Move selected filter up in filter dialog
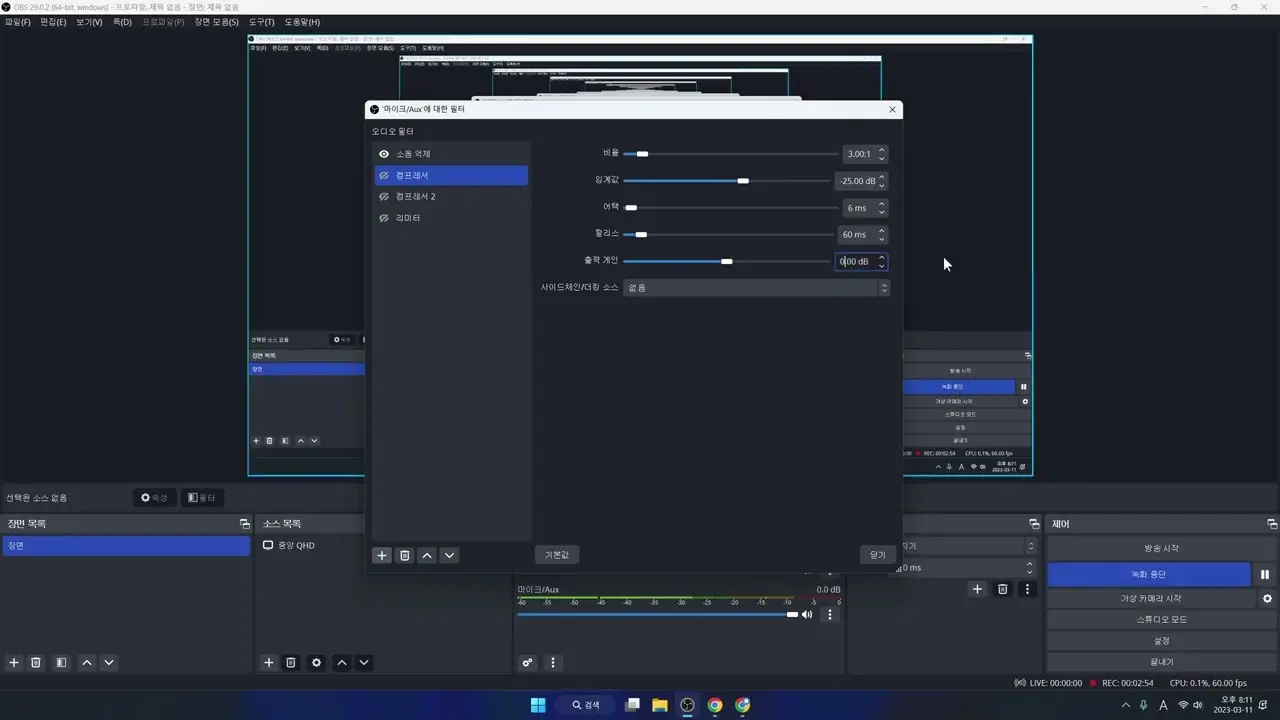 [427, 555]
